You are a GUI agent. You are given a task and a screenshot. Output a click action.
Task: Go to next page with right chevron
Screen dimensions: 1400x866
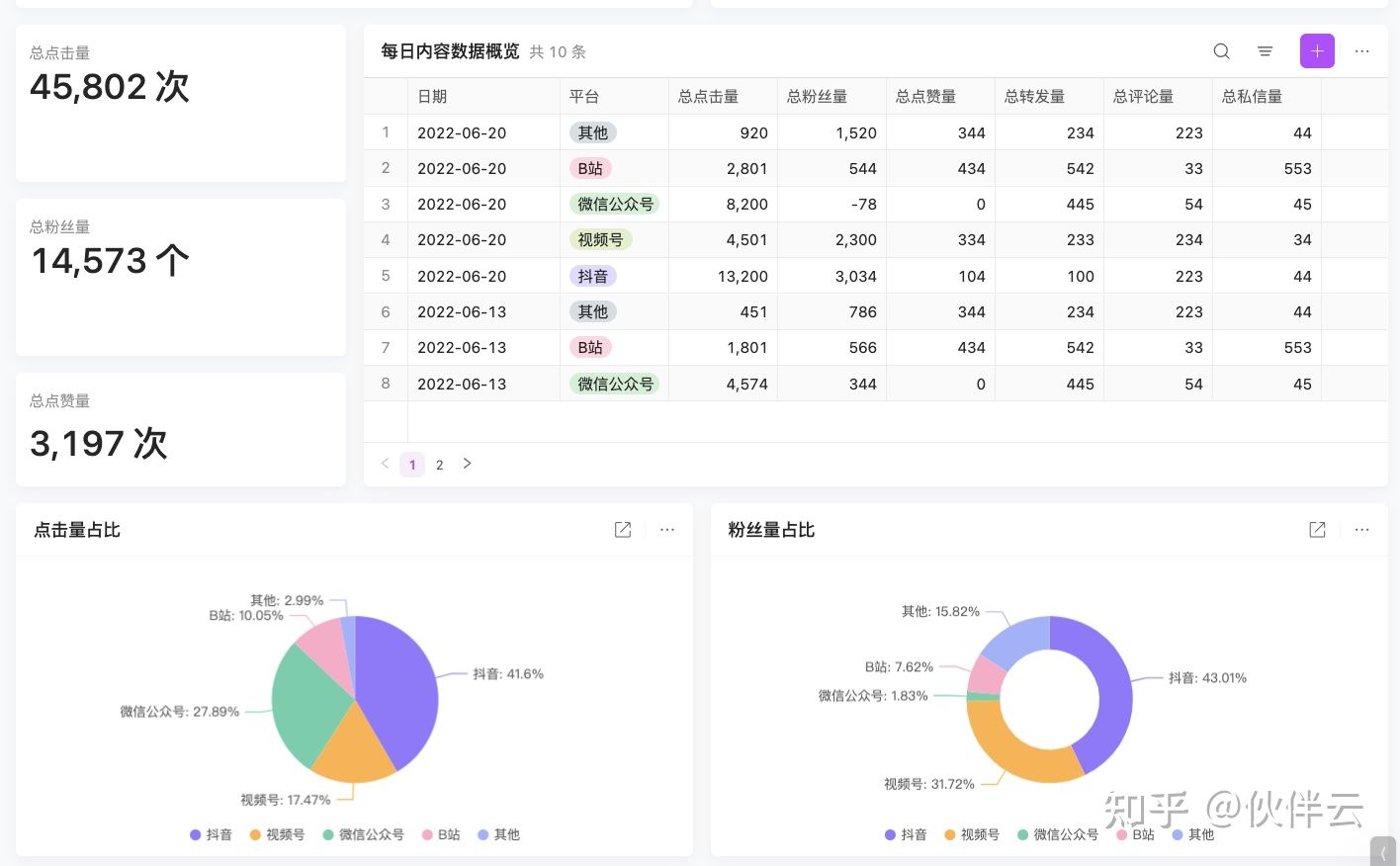467,464
